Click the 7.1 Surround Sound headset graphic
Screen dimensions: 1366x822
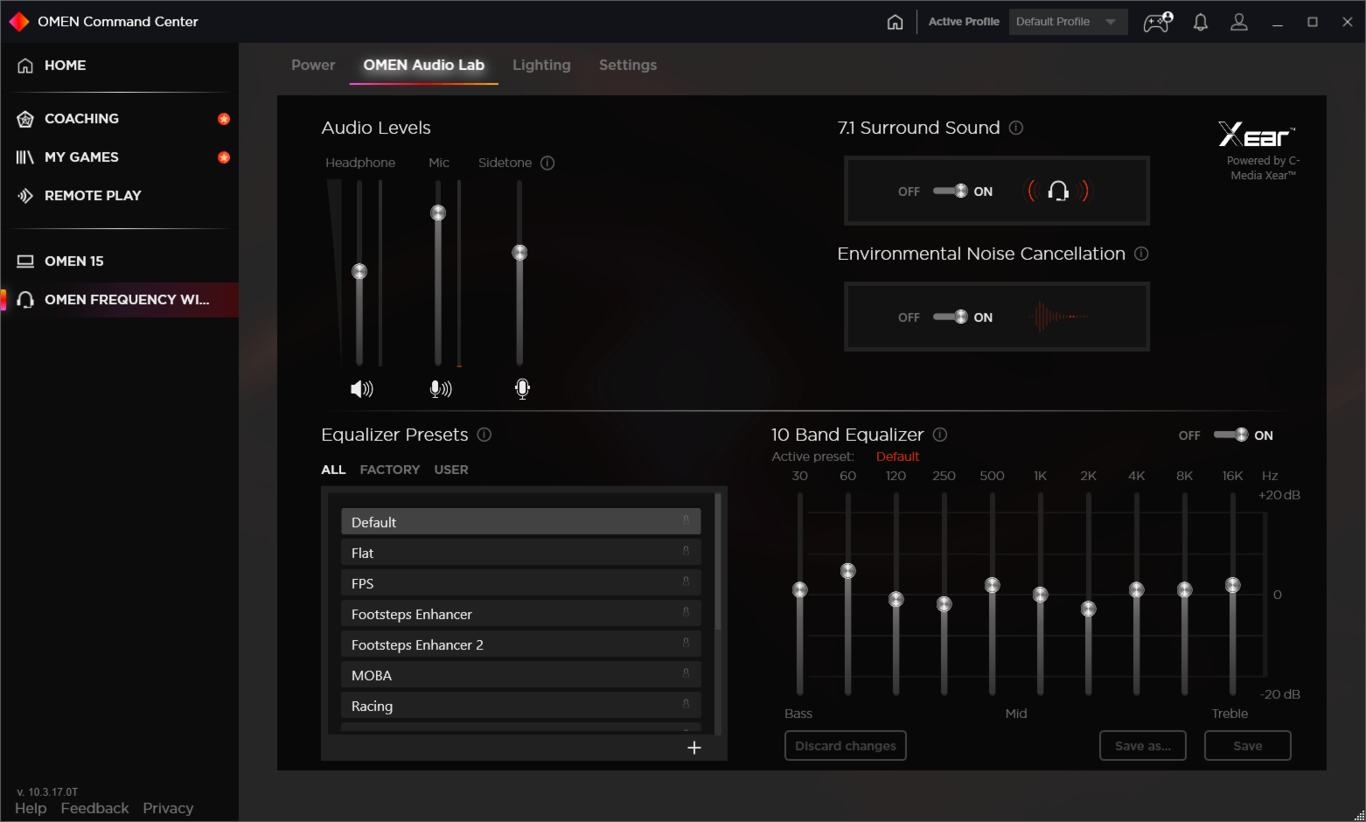(1059, 190)
